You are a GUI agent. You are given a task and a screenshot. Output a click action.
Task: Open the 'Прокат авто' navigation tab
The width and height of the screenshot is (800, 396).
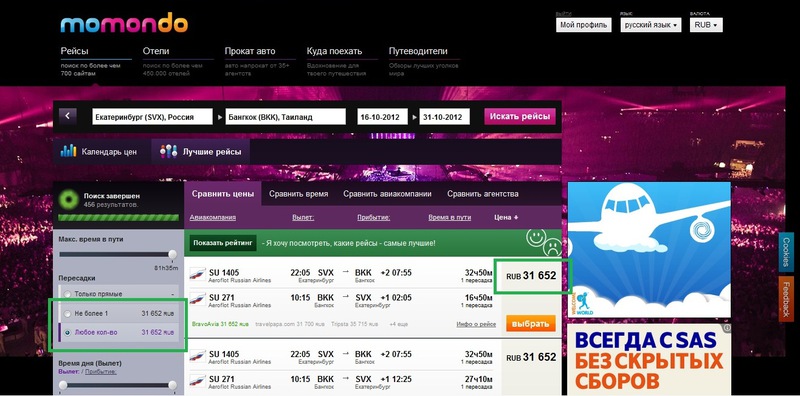coord(249,51)
